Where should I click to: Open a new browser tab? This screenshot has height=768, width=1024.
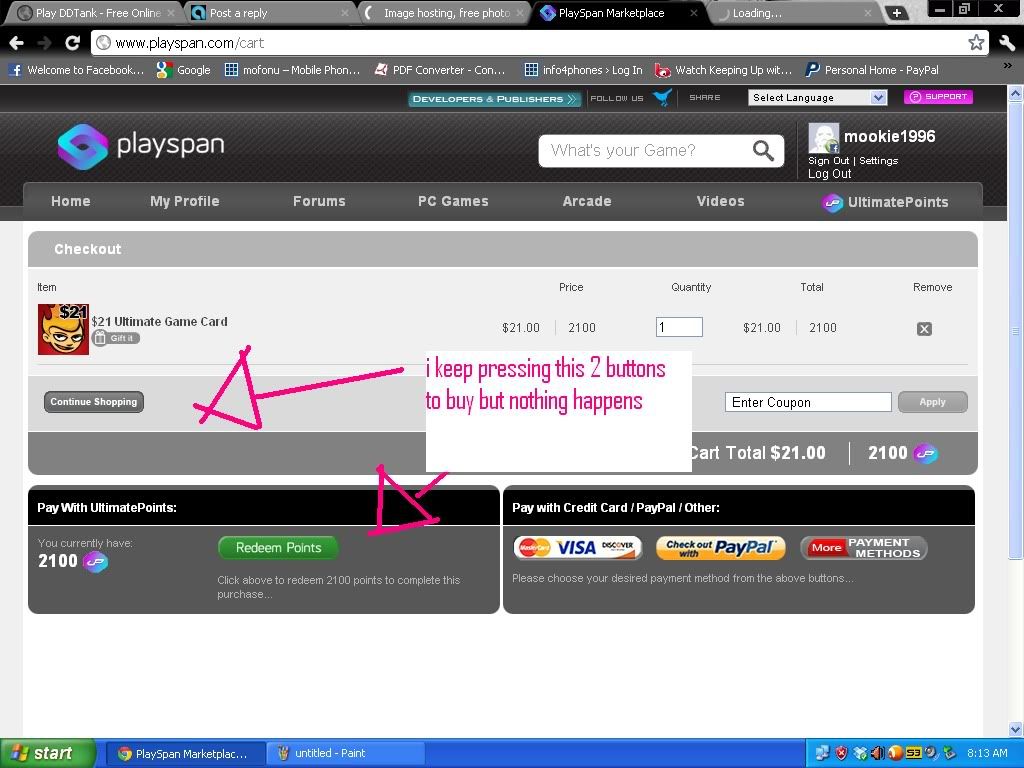point(897,13)
